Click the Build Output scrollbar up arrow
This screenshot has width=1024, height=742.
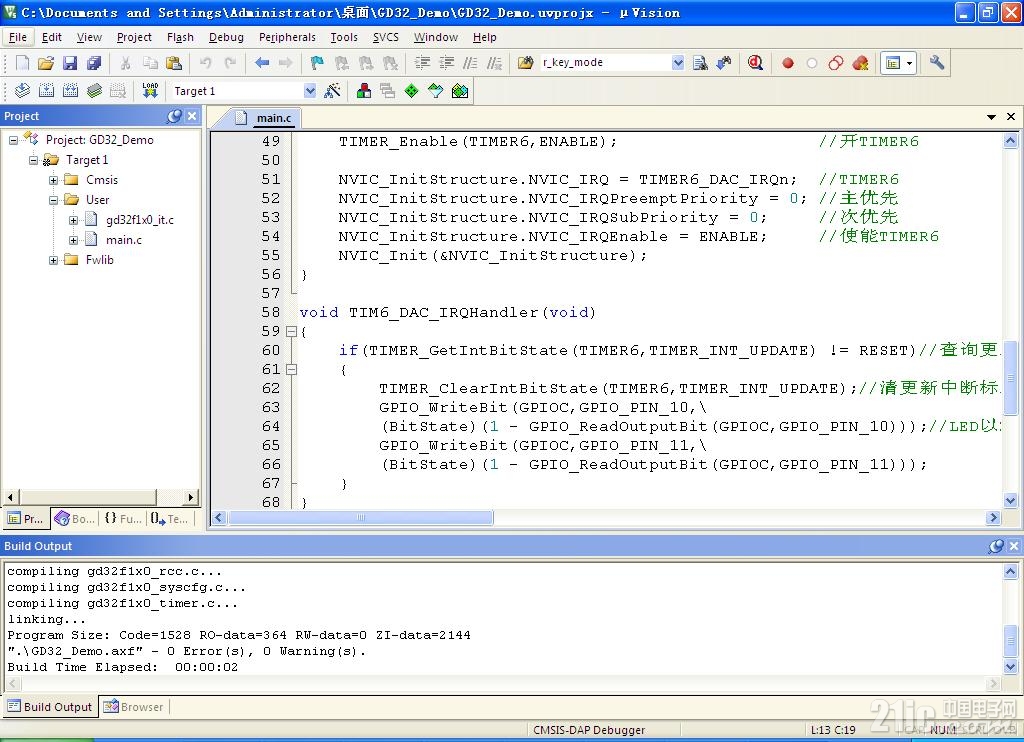1010,572
